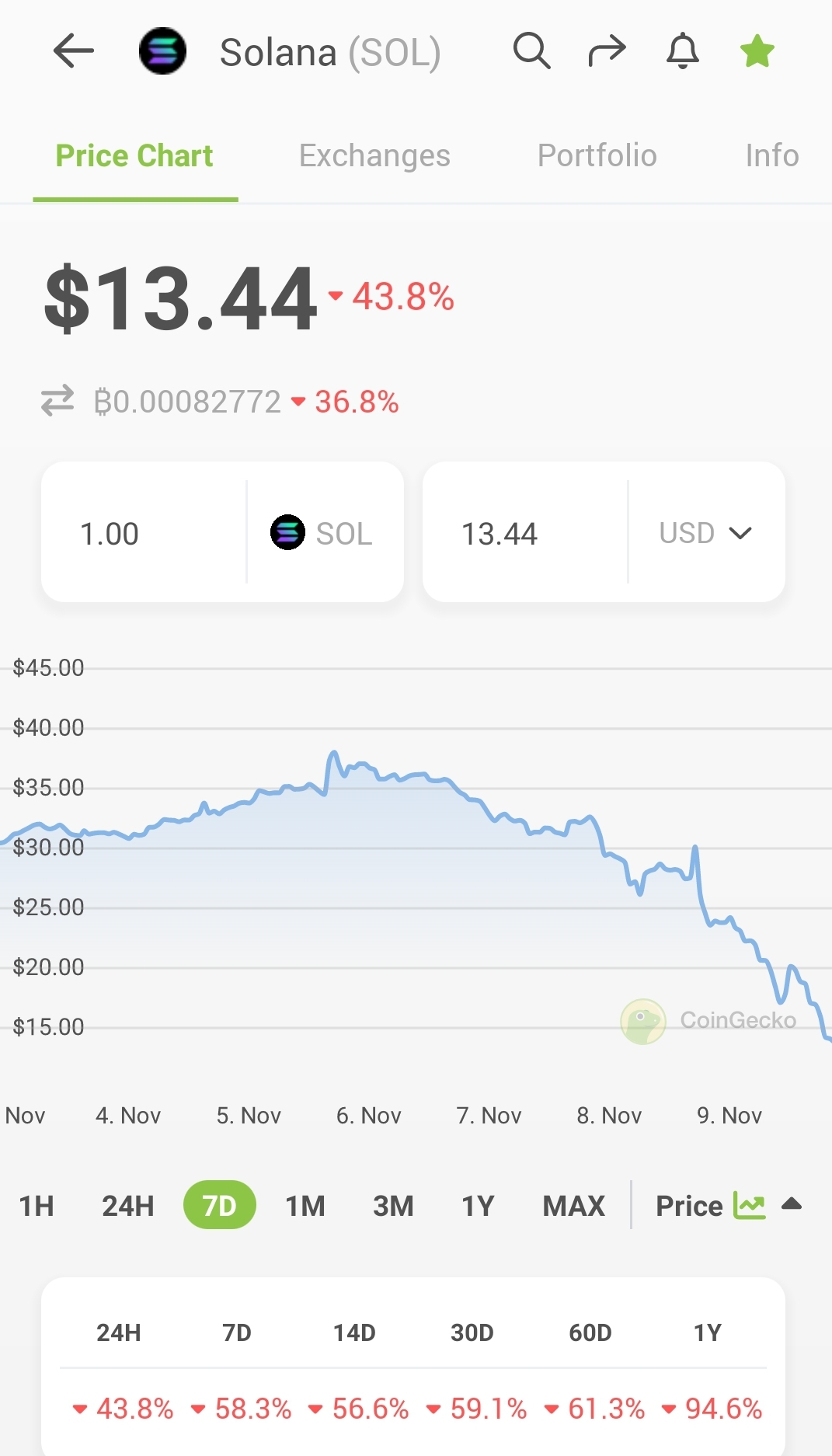Choose the MAX chart range

click(573, 1206)
